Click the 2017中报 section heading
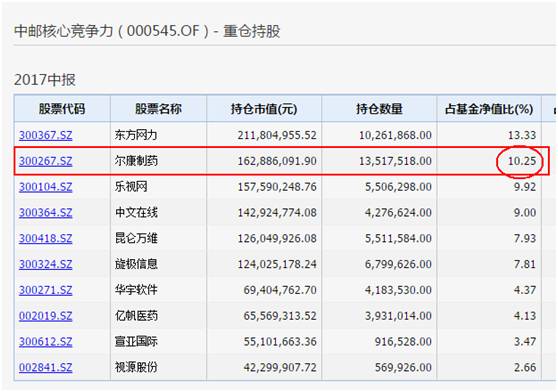 point(44,80)
